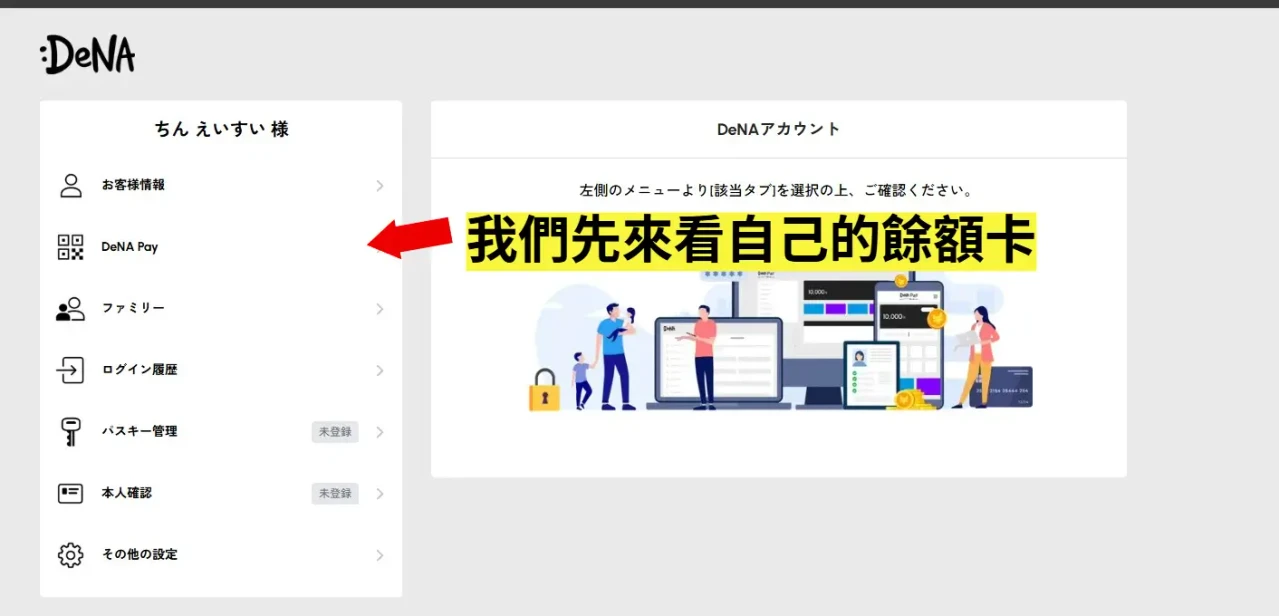
Task: Expand the ファミリー chevron
Action: pyautogui.click(x=380, y=309)
